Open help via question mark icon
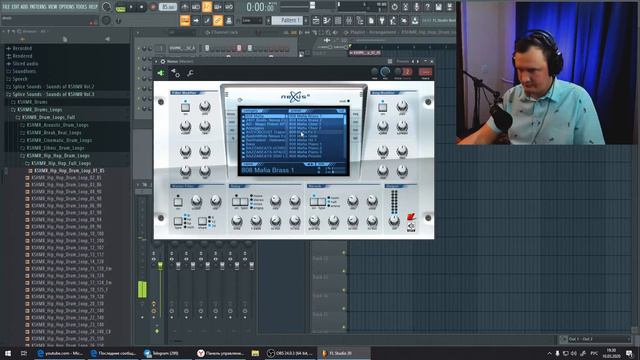The width and height of the screenshot is (640, 360). pyautogui.click(x=427, y=7)
